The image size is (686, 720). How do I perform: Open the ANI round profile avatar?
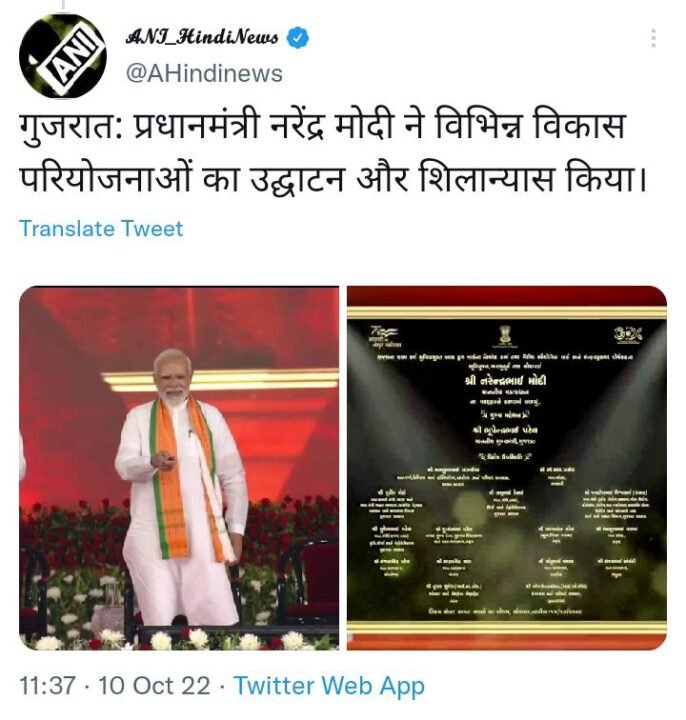[62, 56]
